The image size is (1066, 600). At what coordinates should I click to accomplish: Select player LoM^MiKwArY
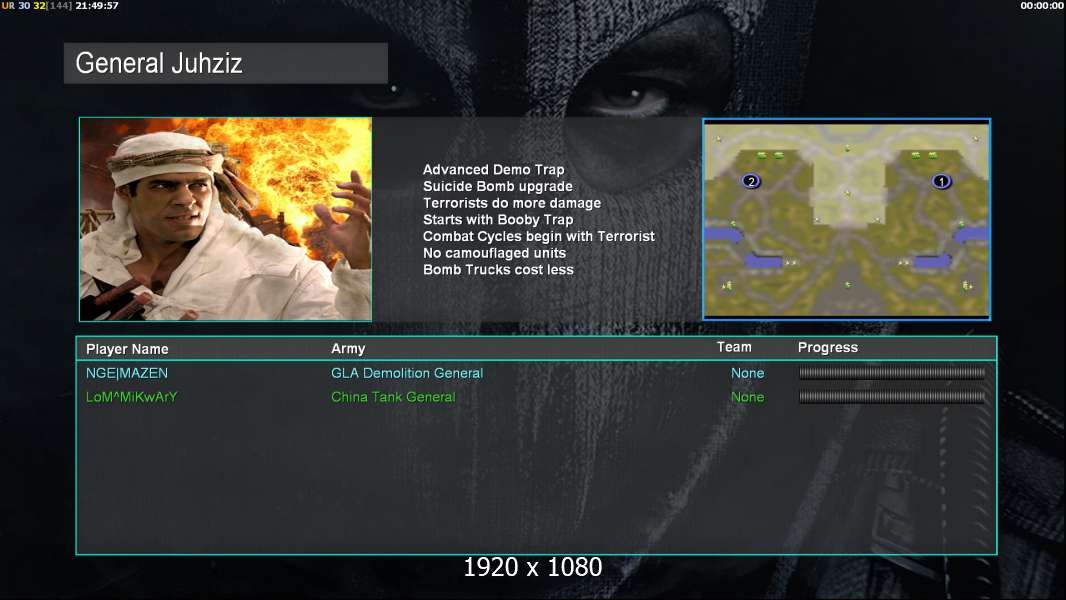click(131, 397)
